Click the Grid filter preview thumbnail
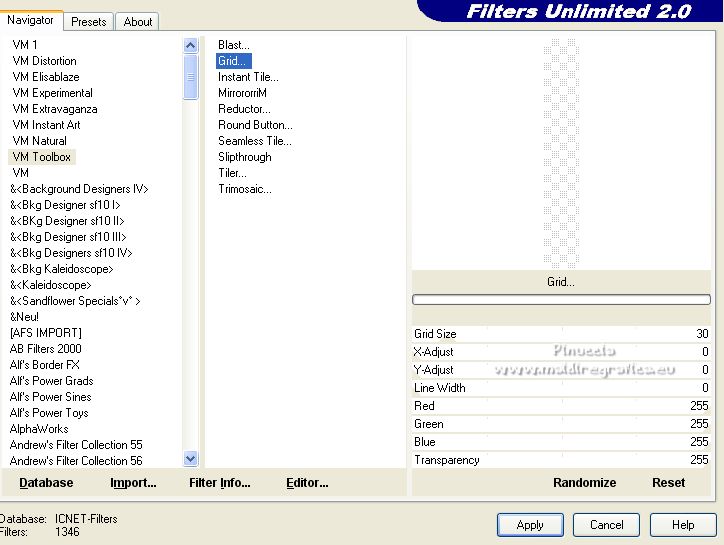Viewport: 724px width, 545px height. tap(561, 153)
